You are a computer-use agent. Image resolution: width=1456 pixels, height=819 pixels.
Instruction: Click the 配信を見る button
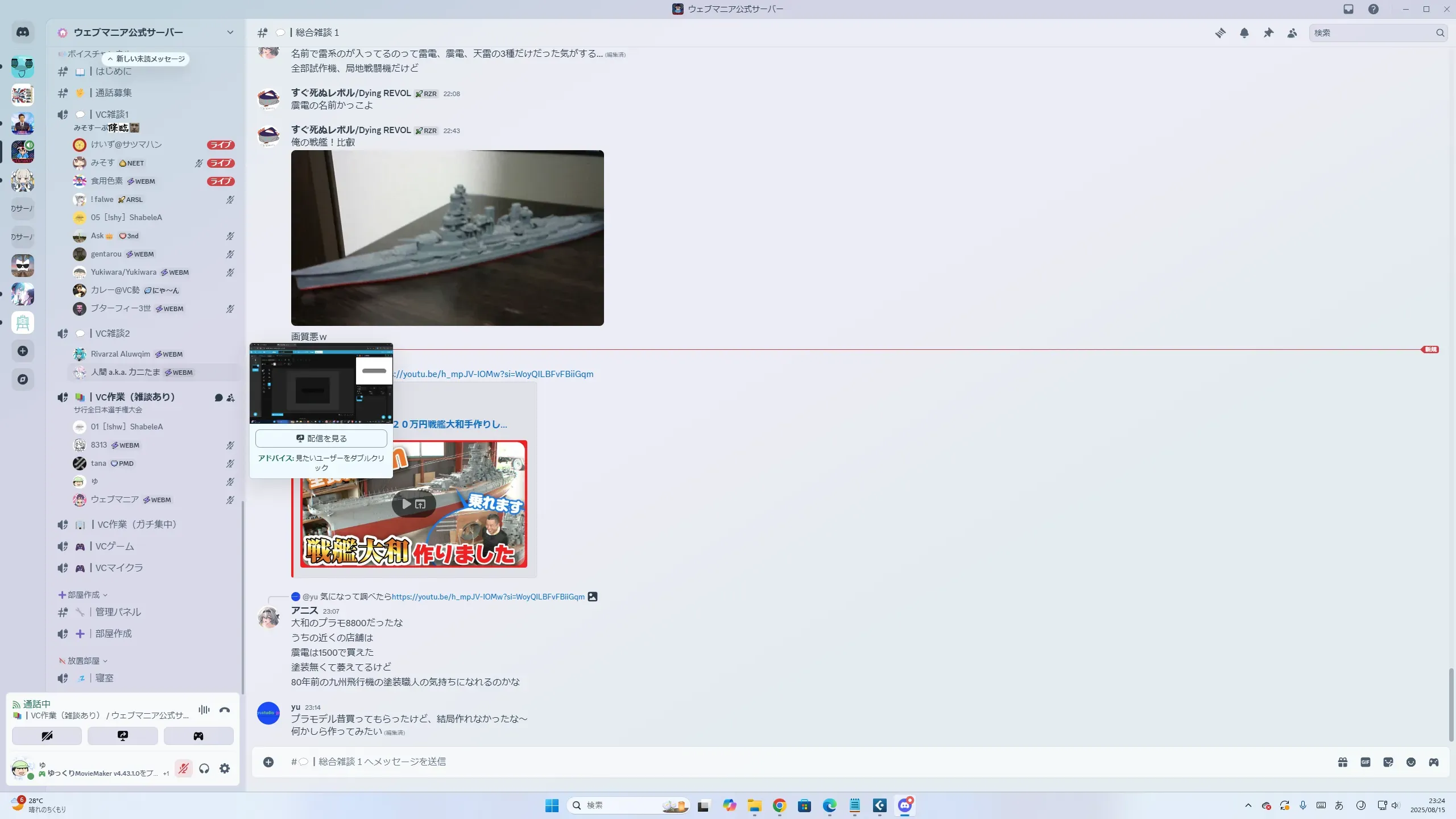(x=321, y=439)
